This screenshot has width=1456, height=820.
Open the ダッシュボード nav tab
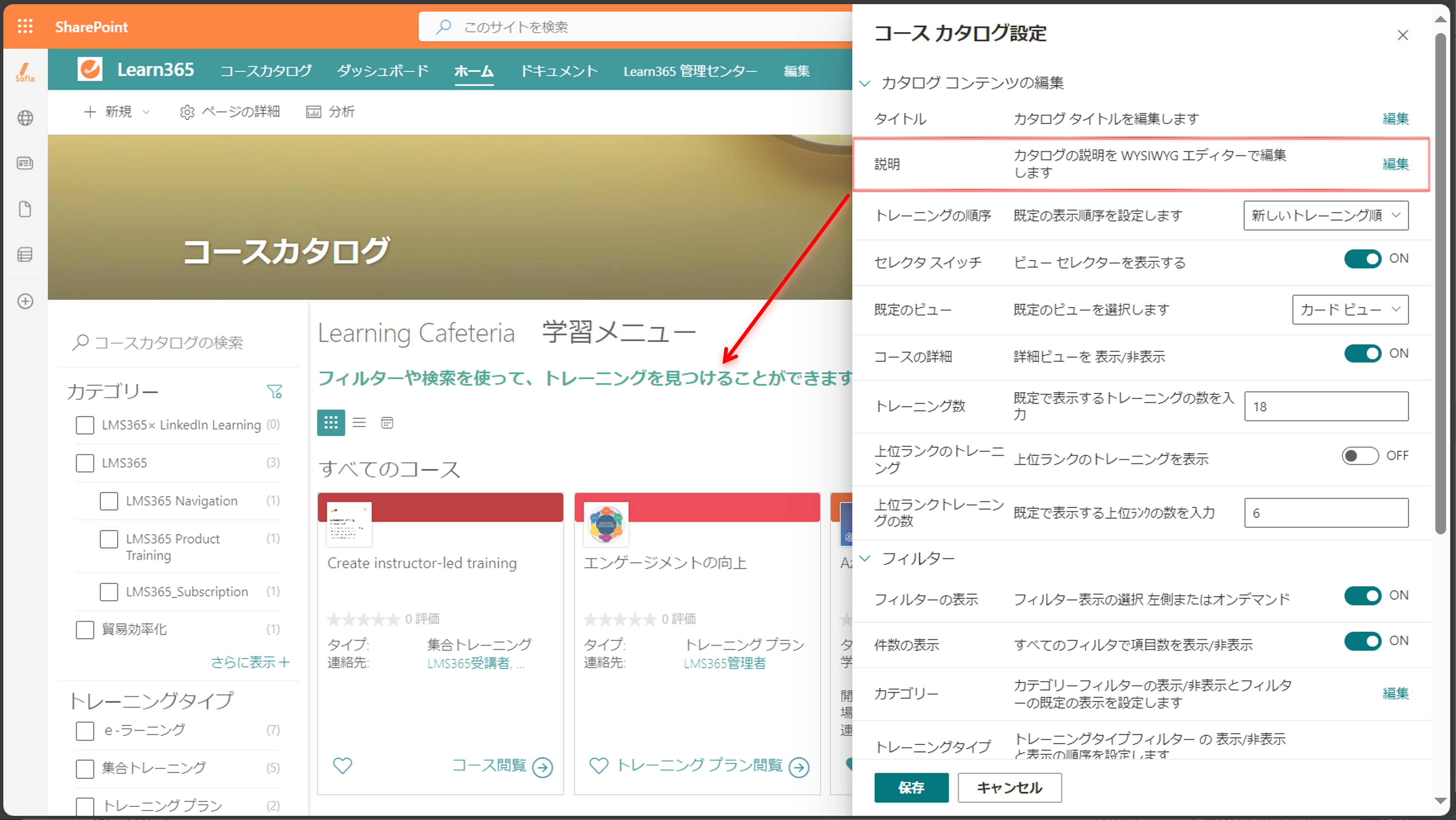pyautogui.click(x=383, y=71)
